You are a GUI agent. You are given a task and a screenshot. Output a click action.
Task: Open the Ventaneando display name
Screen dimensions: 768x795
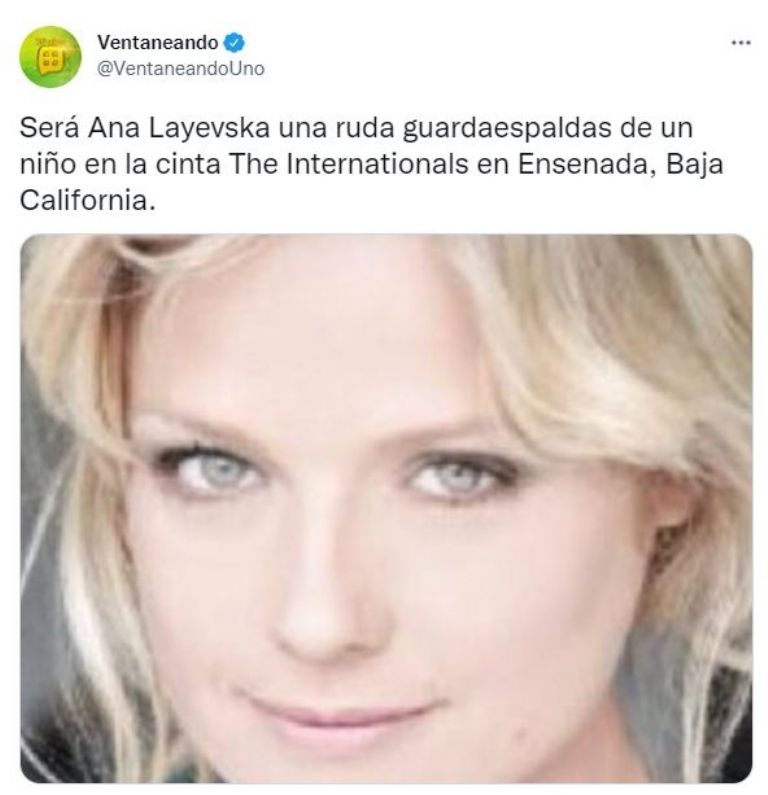click(x=158, y=43)
